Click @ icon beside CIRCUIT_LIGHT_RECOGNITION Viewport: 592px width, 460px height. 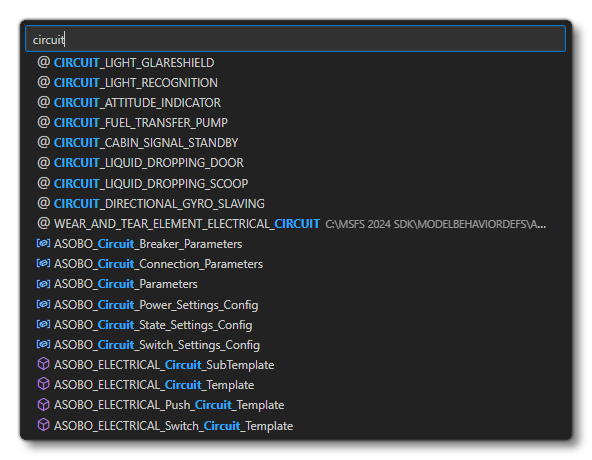tap(43, 82)
